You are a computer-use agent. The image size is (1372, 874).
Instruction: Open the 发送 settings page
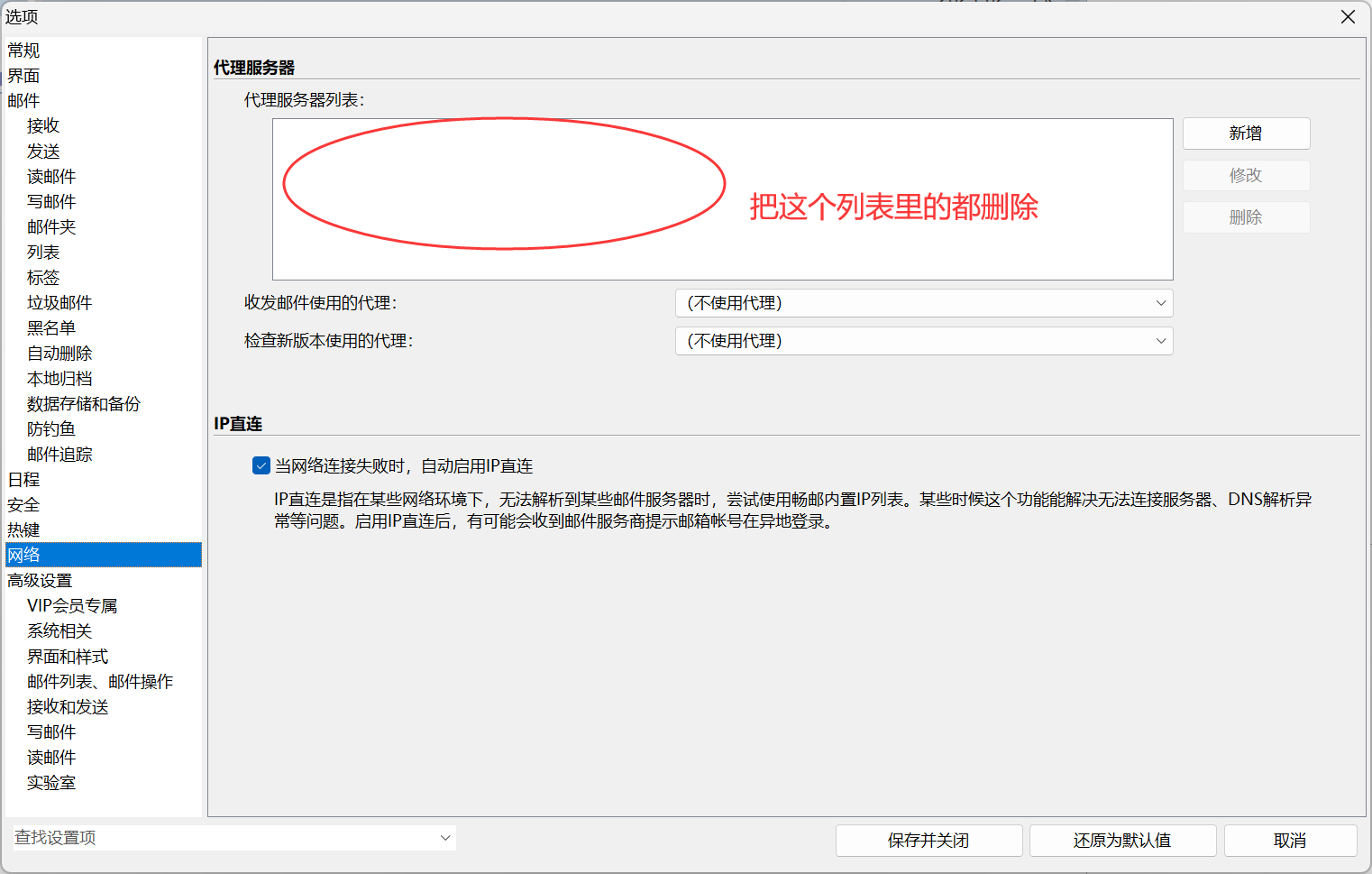tap(43, 152)
